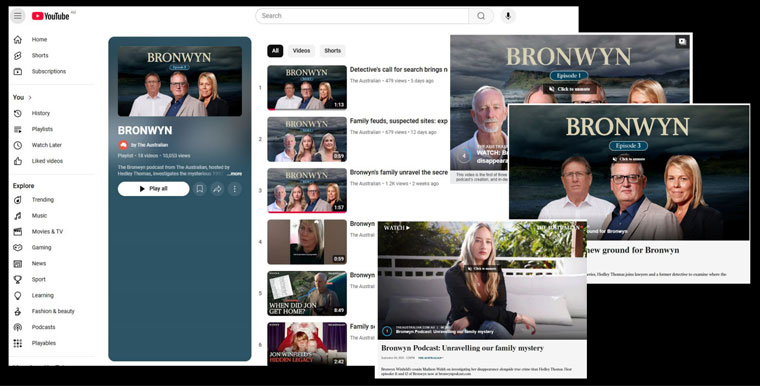Share the BRONWYN playlist

click(x=217, y=189)
